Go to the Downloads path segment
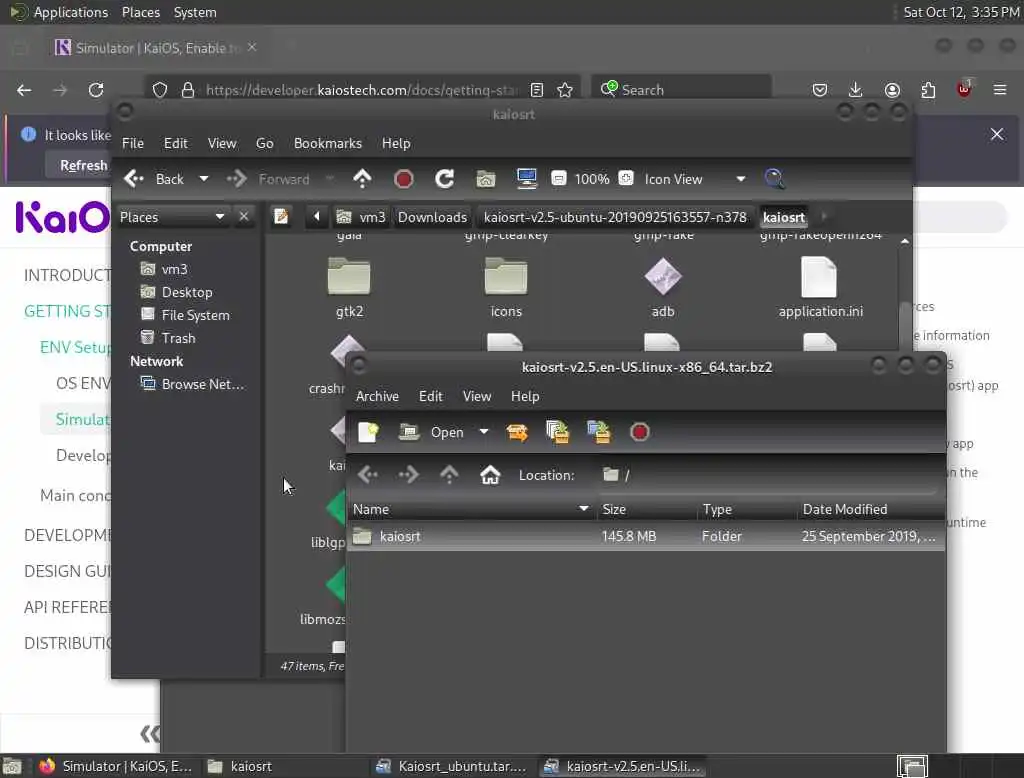Screen dimensions: 1024x778 [x=432, y=217]
